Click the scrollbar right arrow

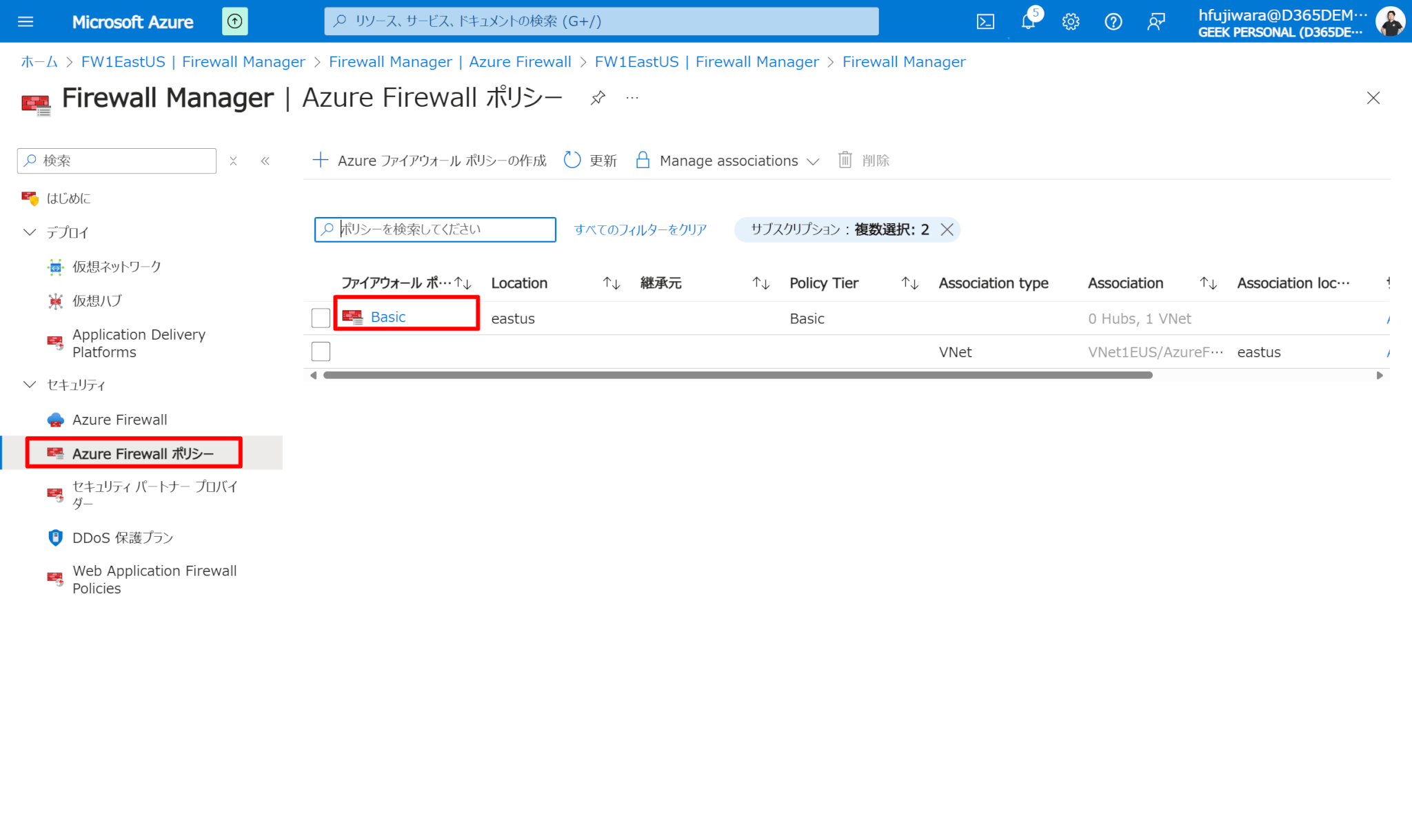(1380, 376)
